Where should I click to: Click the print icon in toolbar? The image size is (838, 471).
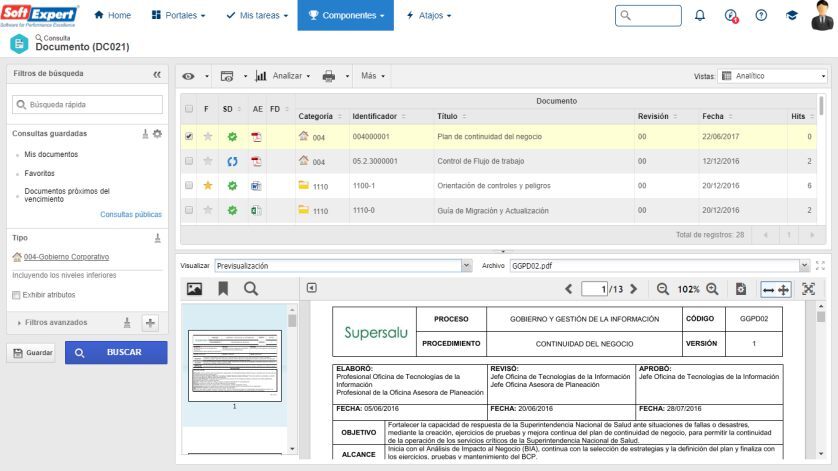click(328, 76)
